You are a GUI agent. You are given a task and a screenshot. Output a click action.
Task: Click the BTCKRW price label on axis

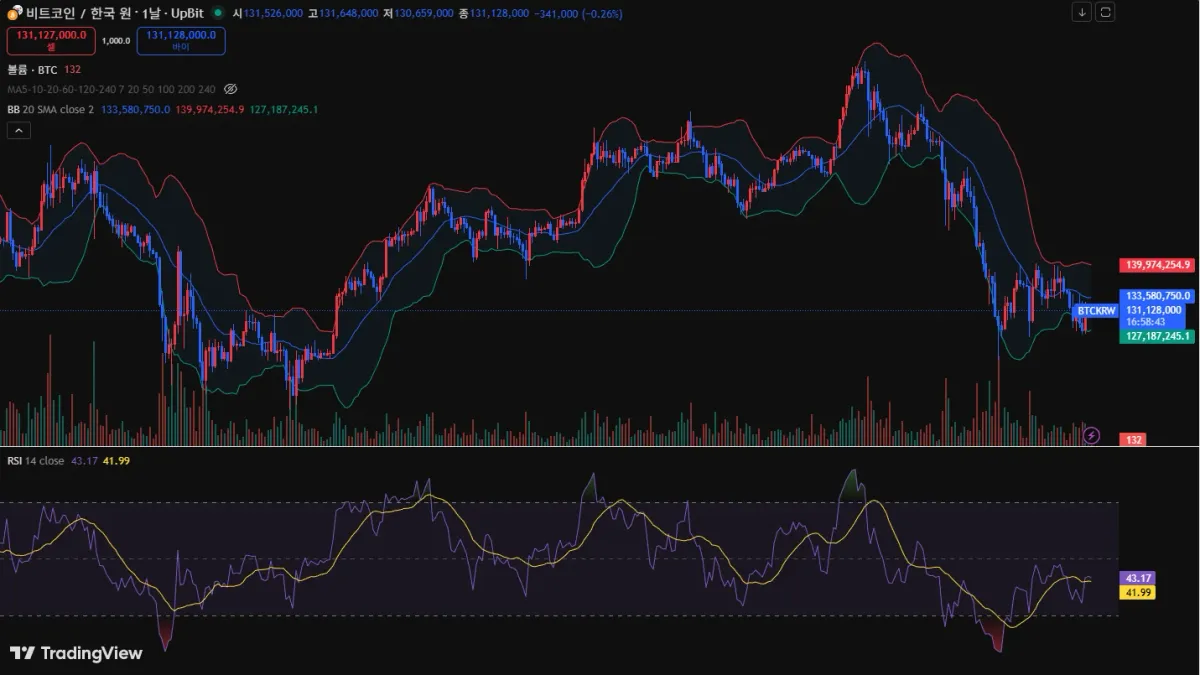pyautogui.click(x=1096, y=311)
